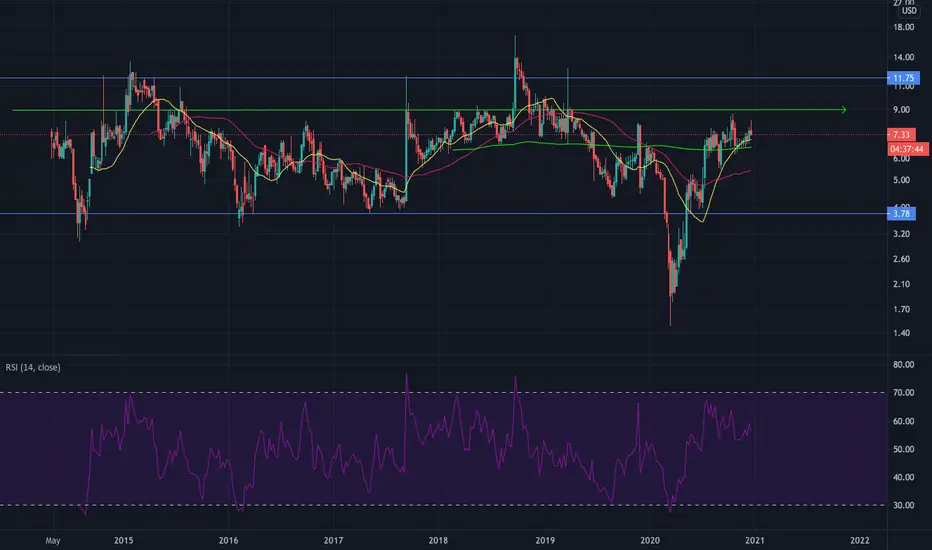The image size is (932, 550).
Task: Click the 2022 label on time axis
Action: [x=859, y=540]
